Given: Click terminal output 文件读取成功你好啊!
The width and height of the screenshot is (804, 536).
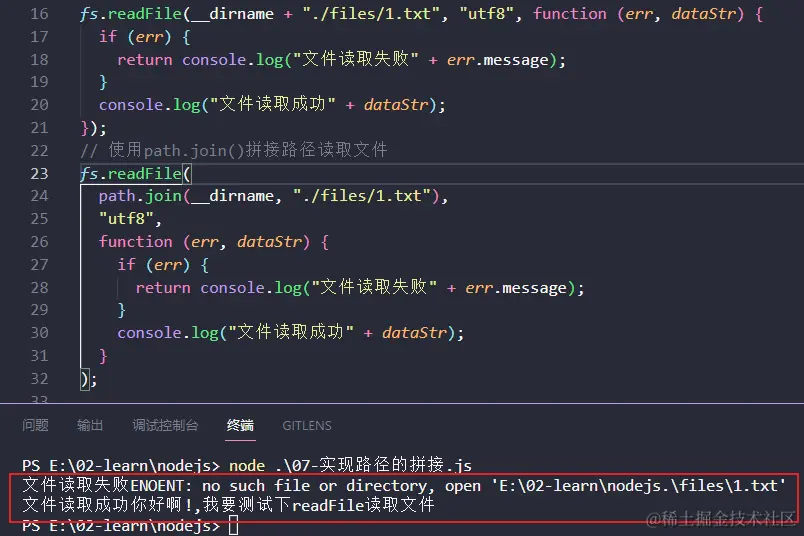Looking at the screenshot, I should click(x=107, y=505).
